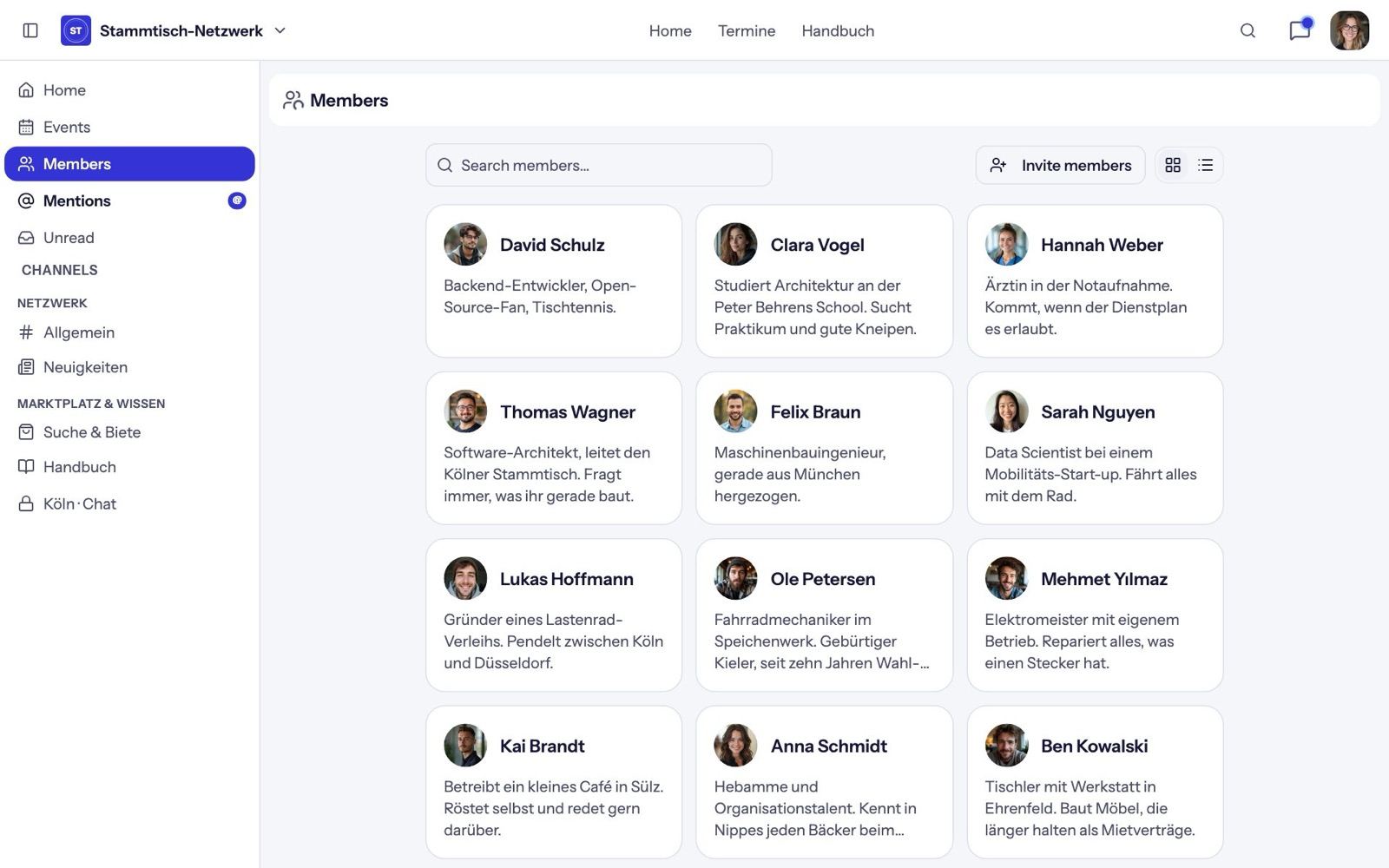Collapse the sidebar with the panel icon
The width and height of the screenshot is (1389, 868).
click(x=30, y=30)
